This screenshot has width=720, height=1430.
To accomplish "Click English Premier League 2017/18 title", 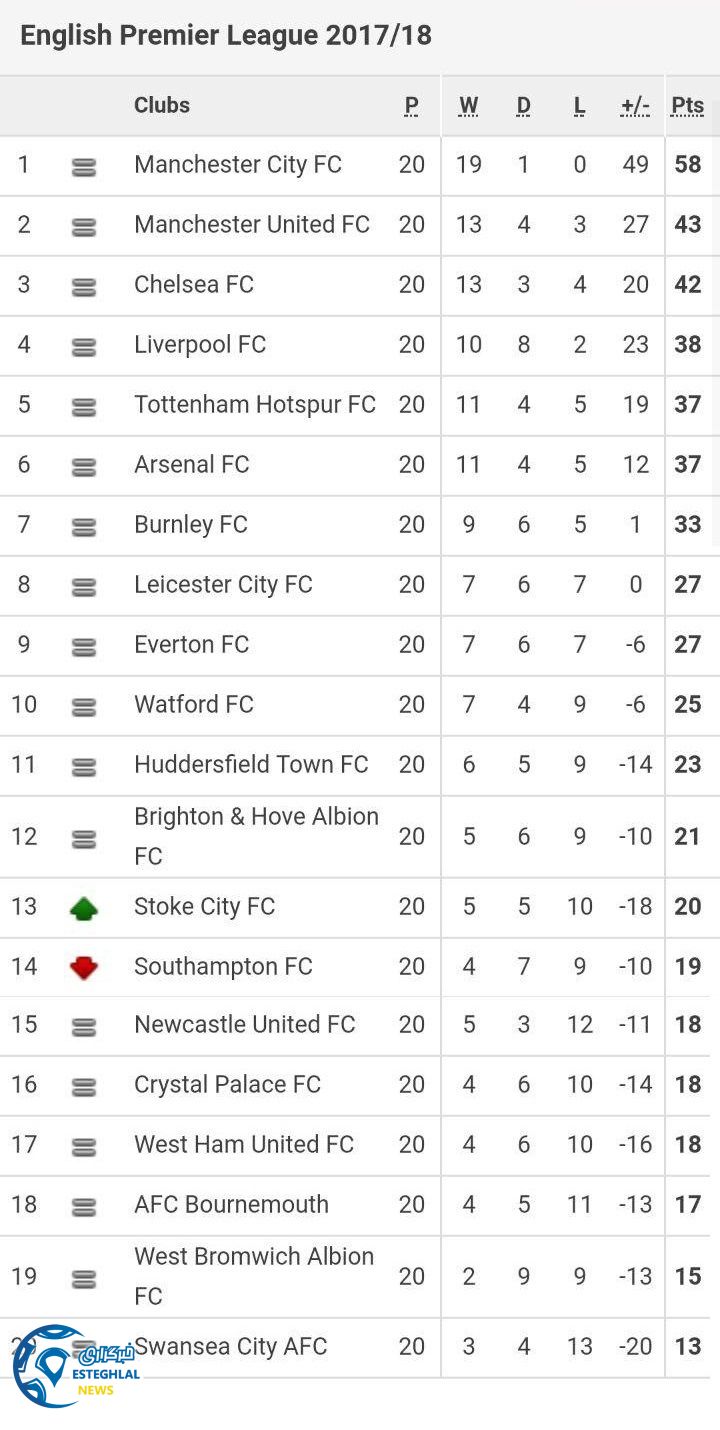I will (226, 36).
